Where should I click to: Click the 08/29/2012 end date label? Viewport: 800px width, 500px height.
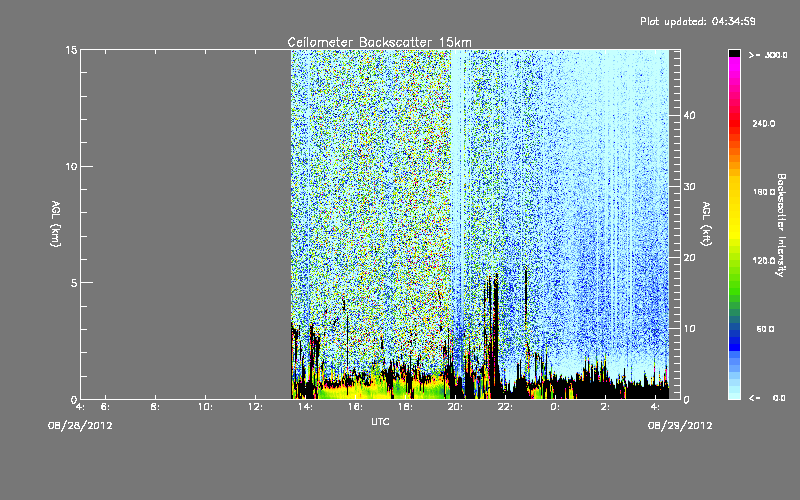click(680, 426)
